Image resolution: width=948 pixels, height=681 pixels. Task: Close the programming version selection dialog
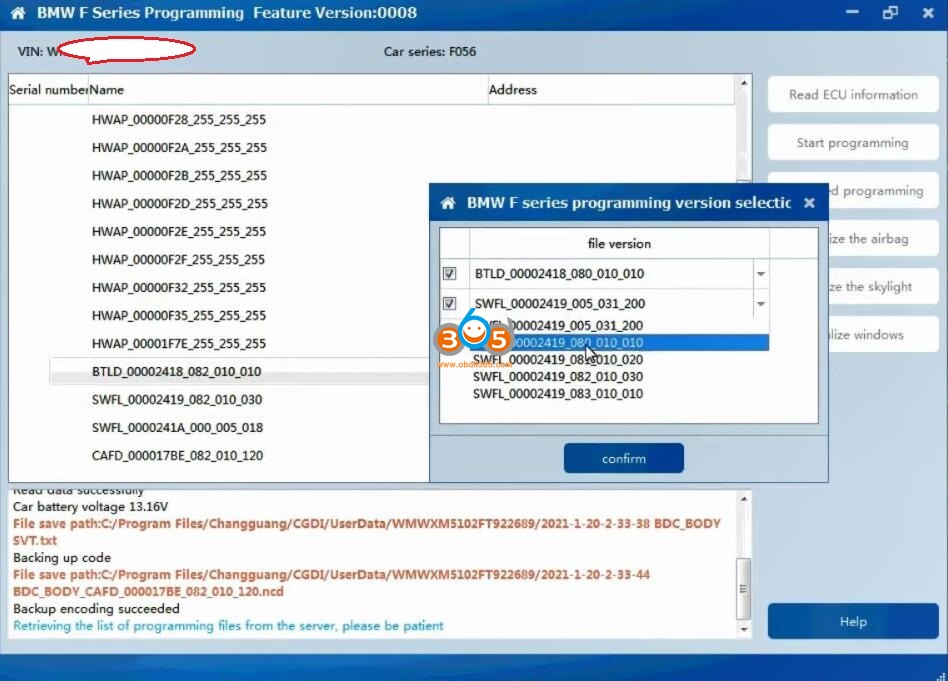(x=810, y=203)
